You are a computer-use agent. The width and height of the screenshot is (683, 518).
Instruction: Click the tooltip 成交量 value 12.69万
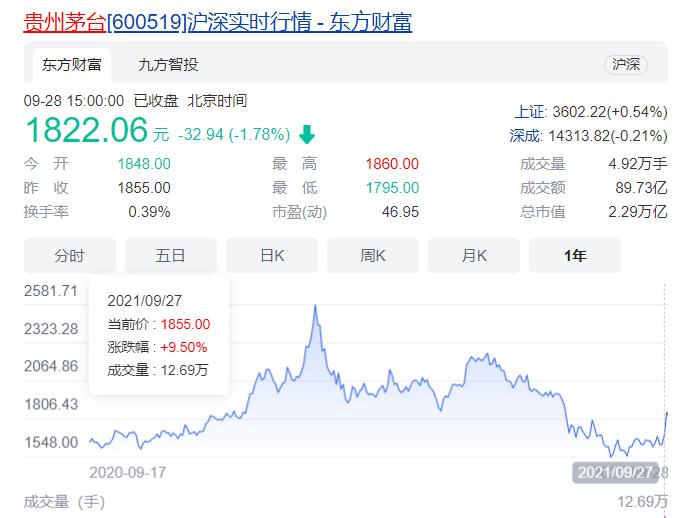coord(185,370)
